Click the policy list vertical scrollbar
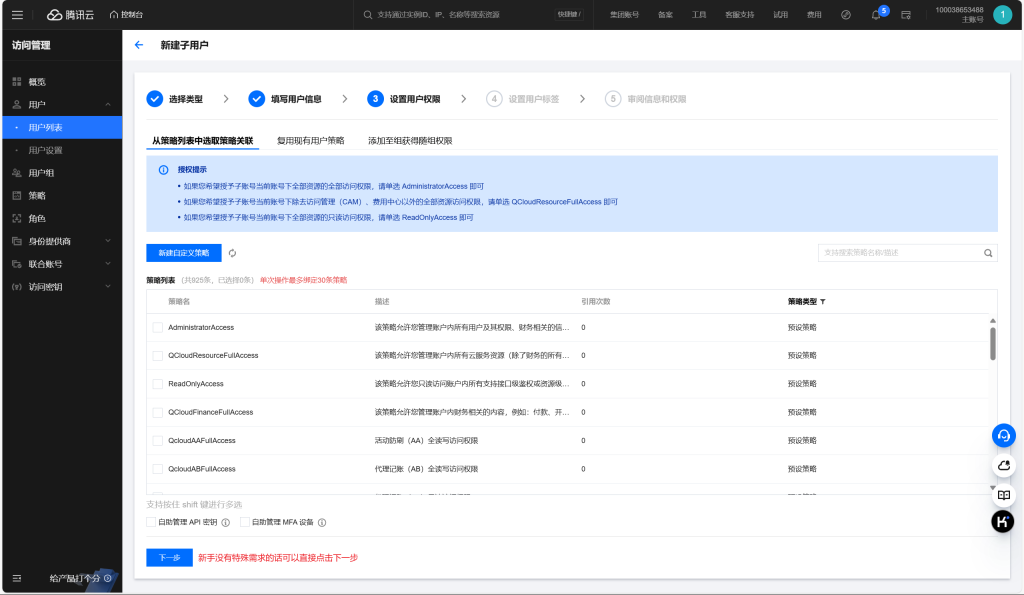 [992, 343]
